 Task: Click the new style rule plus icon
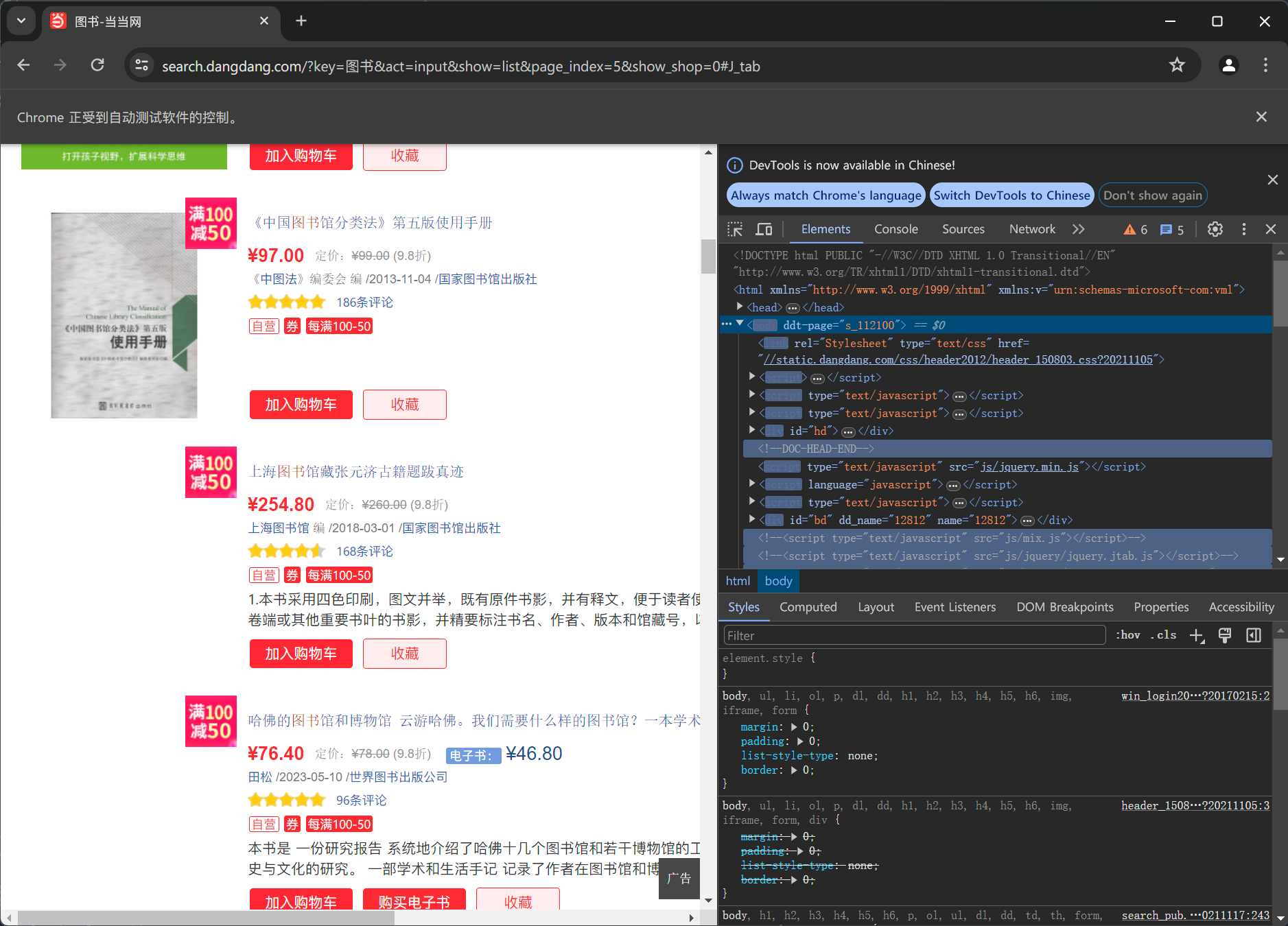pos(1197,636)
